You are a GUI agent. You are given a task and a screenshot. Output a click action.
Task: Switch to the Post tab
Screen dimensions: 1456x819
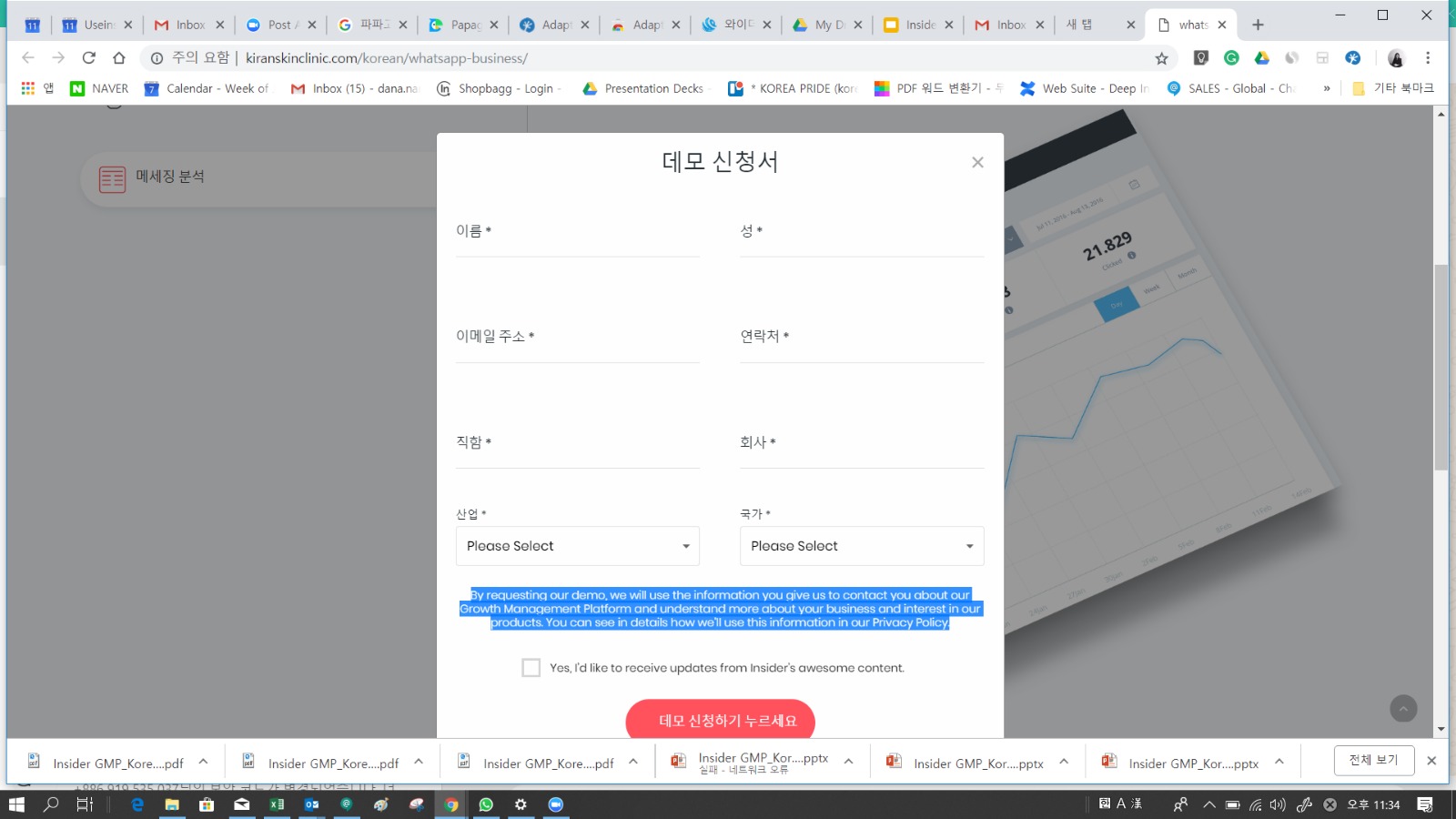click(279, 25)
